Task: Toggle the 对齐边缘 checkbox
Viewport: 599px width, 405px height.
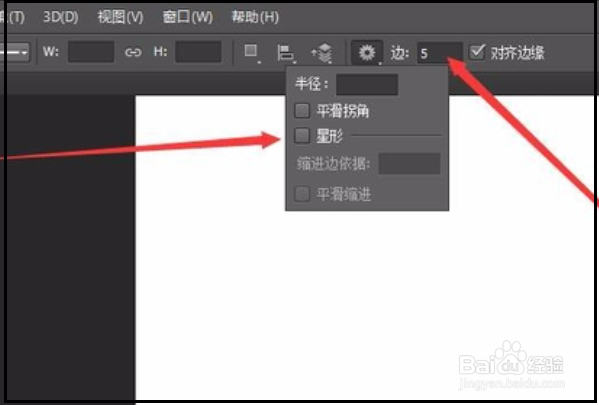Action: (477, 52)
